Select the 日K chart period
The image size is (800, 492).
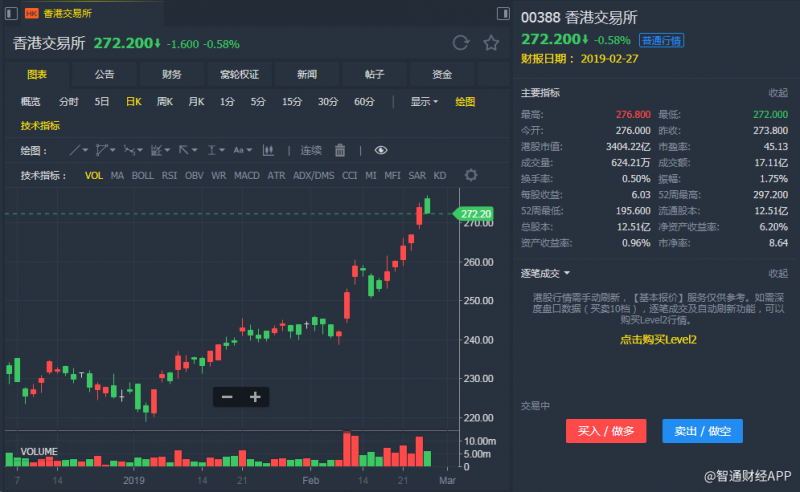point(134,102)
